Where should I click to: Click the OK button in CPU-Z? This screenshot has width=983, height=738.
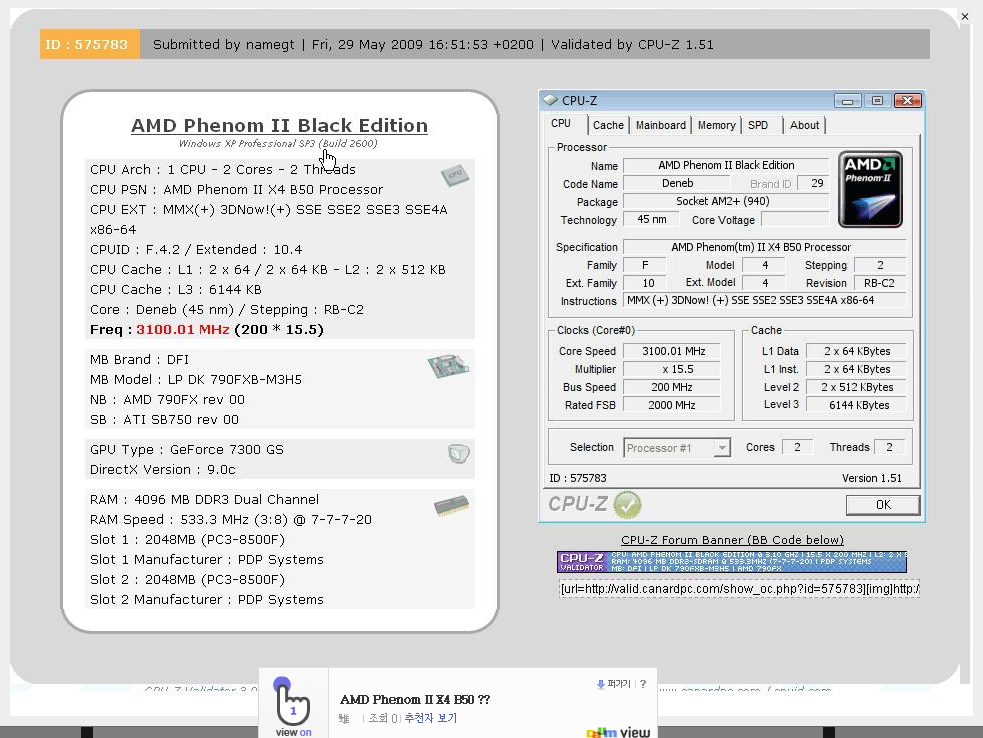883,505
